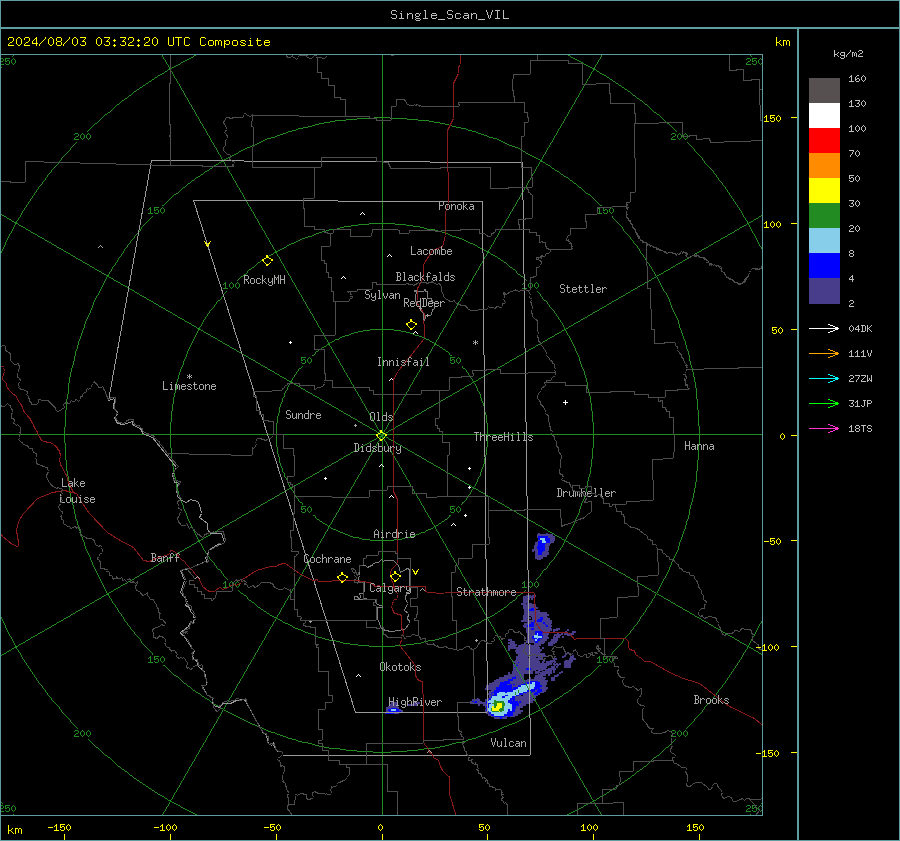Click the yellow diamond marker near RockyMH
The width and height of the screenshot is (900, 841).
[x=267, y=261]
